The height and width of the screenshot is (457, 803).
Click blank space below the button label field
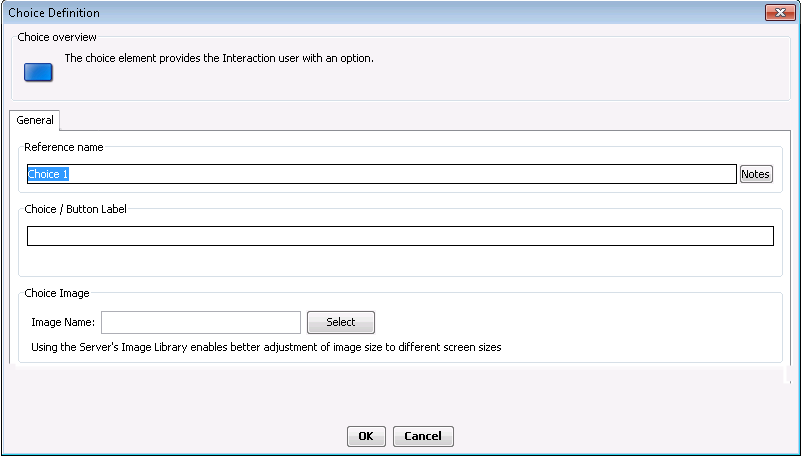pyautogui.click(x=400, y=261)
